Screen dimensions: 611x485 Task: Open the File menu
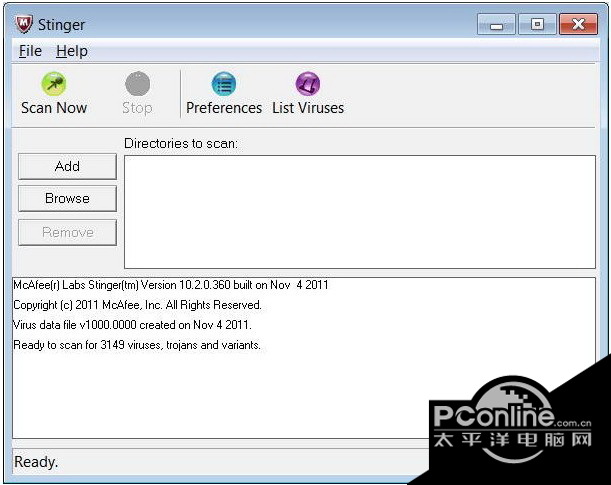pyautogui.click(x=30, y=51)
